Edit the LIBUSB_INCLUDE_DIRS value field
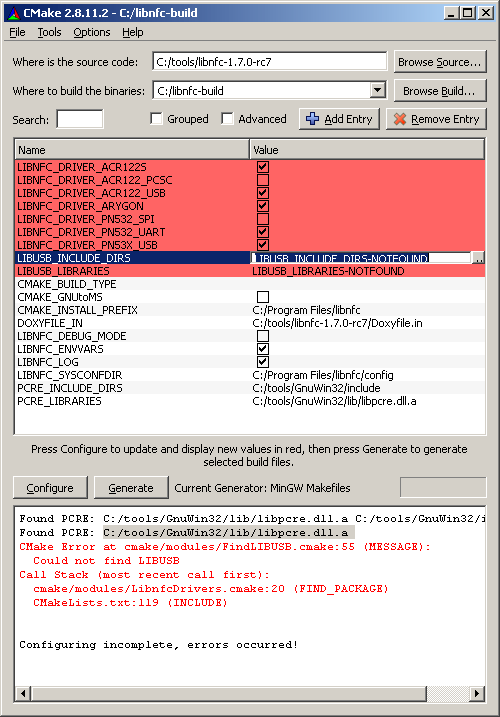This screenshot has width=500, height=717. point(360,258)
